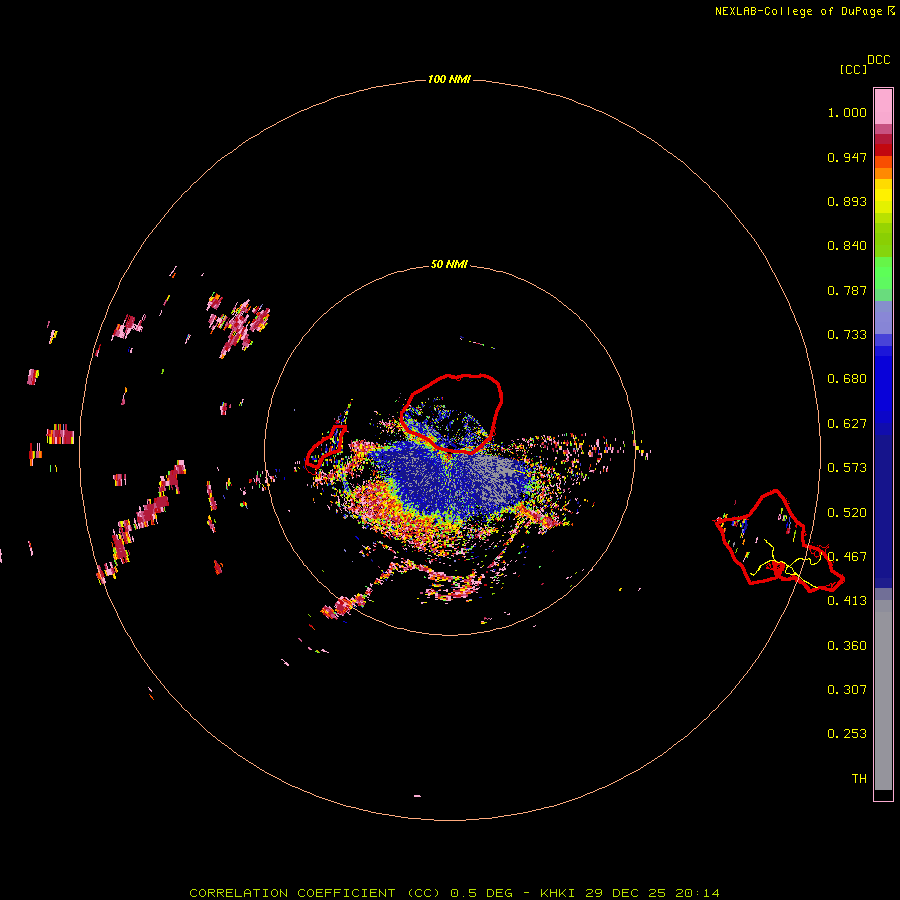Click the 0.573 legend value
900x900 pixels.
click(847, 468)
